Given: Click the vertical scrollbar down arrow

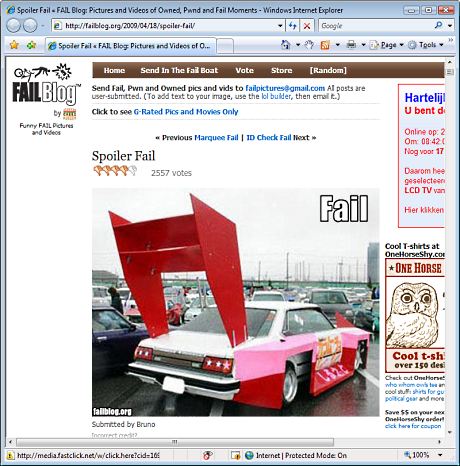Looking at the screenshot, I should [450, 432].
